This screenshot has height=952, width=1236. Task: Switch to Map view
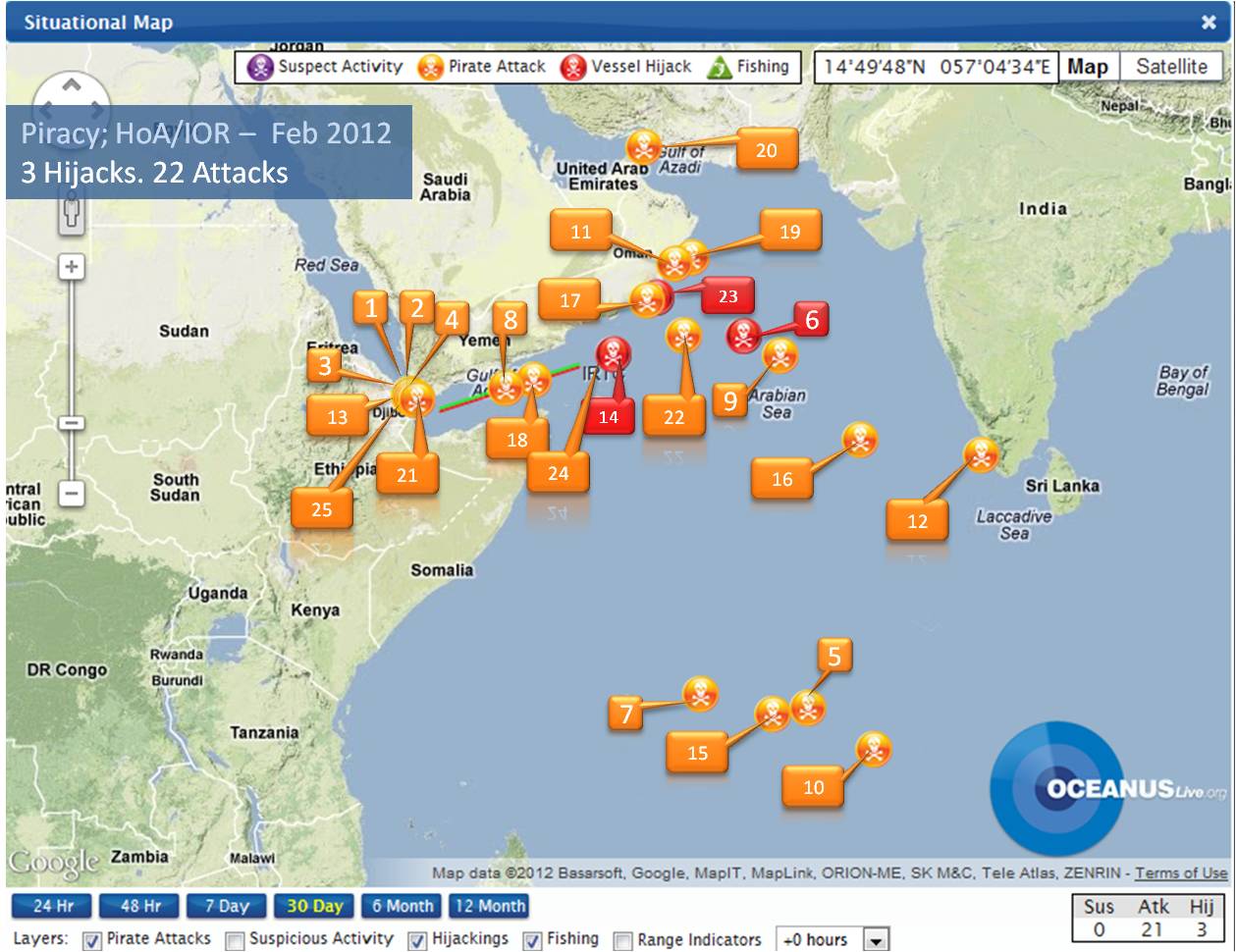pyautogui.click(x=1088, y=67)
